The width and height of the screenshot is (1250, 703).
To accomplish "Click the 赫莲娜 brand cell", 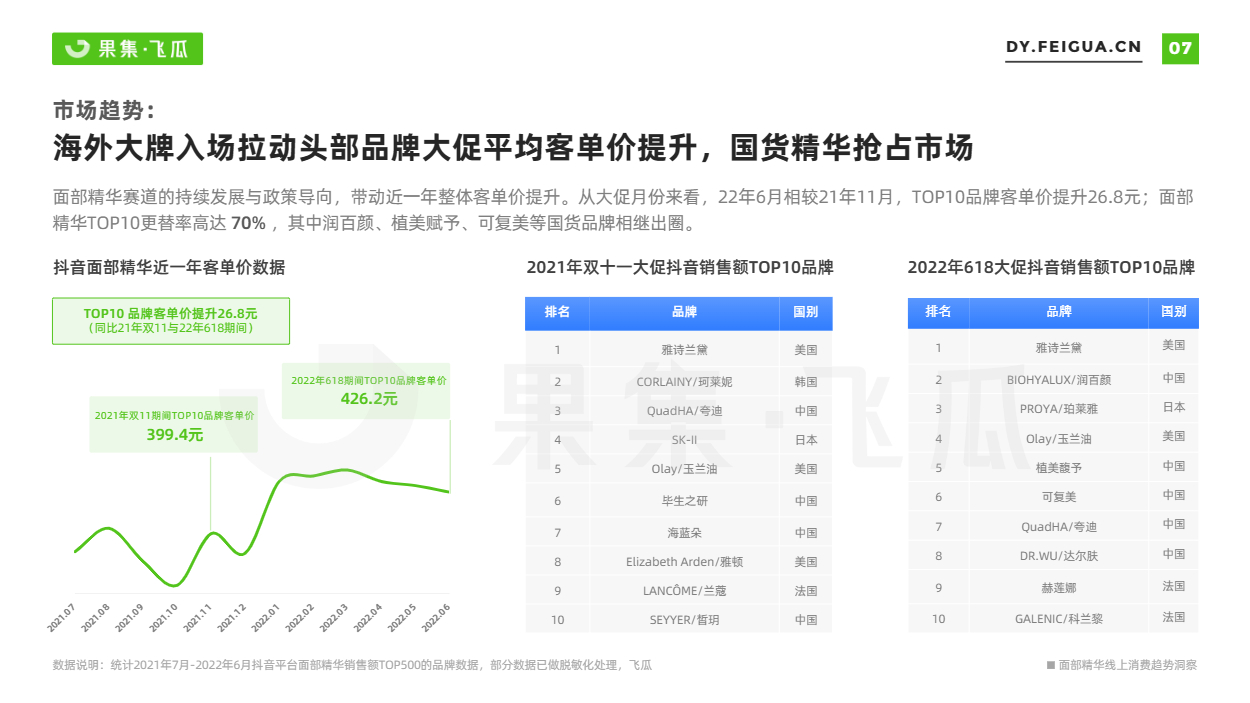I will point(1058,588).
